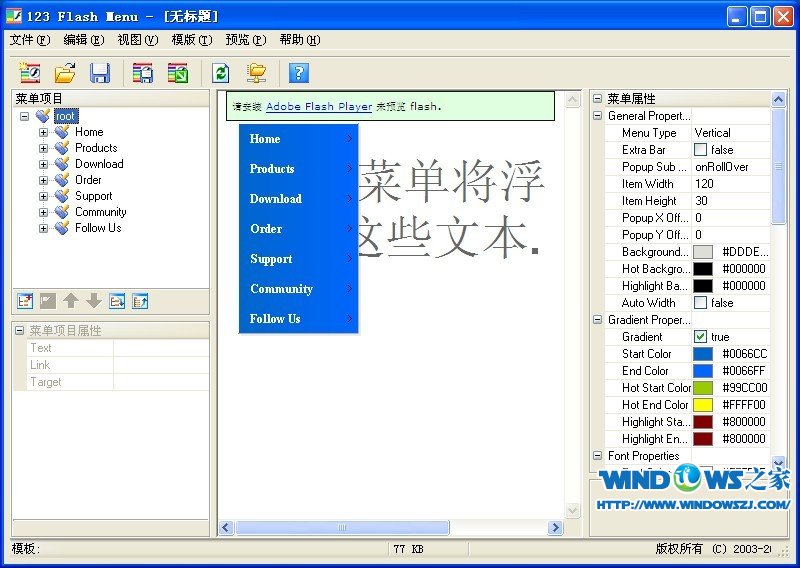Expand the Products tree node

tap(43, 148)
